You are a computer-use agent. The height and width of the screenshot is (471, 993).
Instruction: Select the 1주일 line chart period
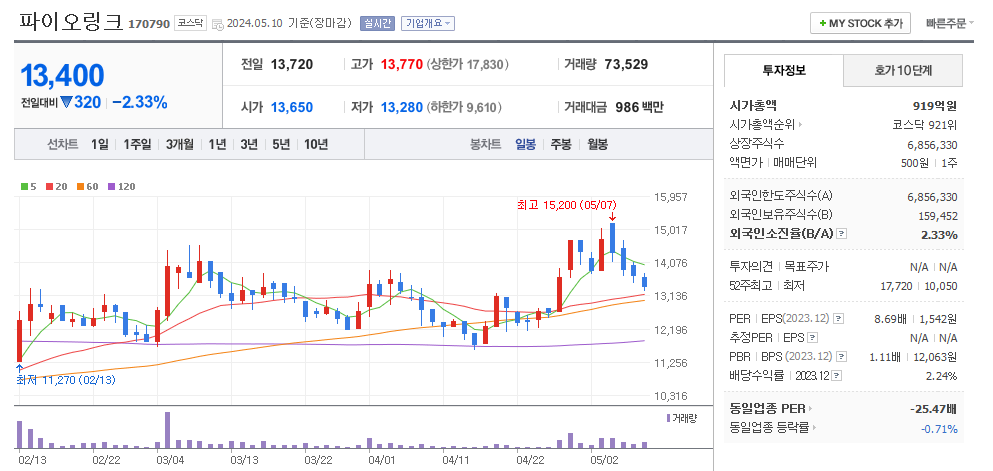[137, 144]
